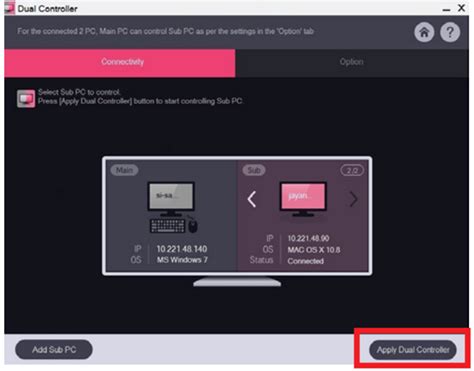Viewport: 474px width, 371px height.
Task: Click the MAC OS X 10.8 text
Action: click(314, 250)
